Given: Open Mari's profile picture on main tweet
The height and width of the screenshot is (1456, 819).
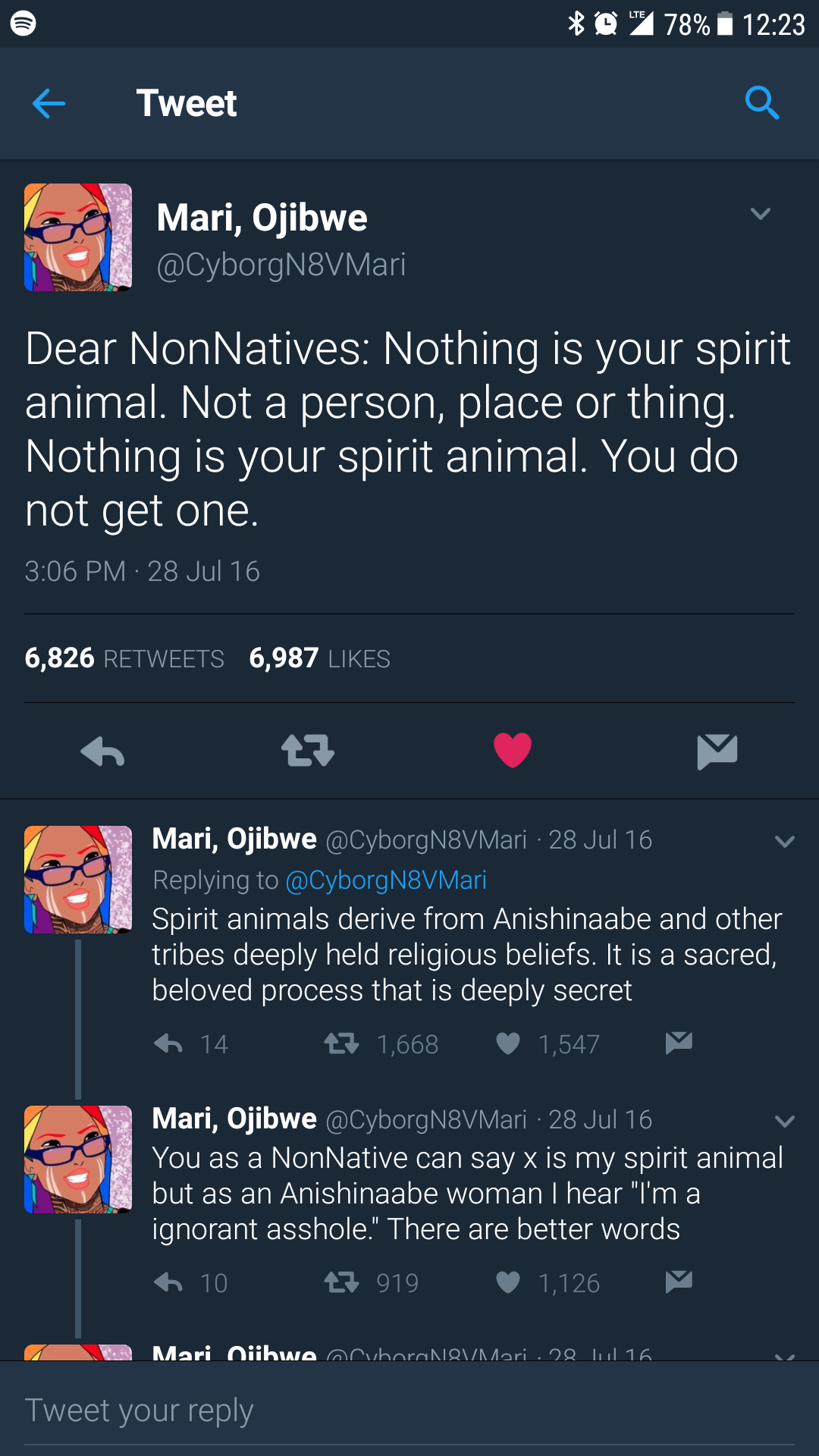Looking at the screenshot, I should [78, 237].
